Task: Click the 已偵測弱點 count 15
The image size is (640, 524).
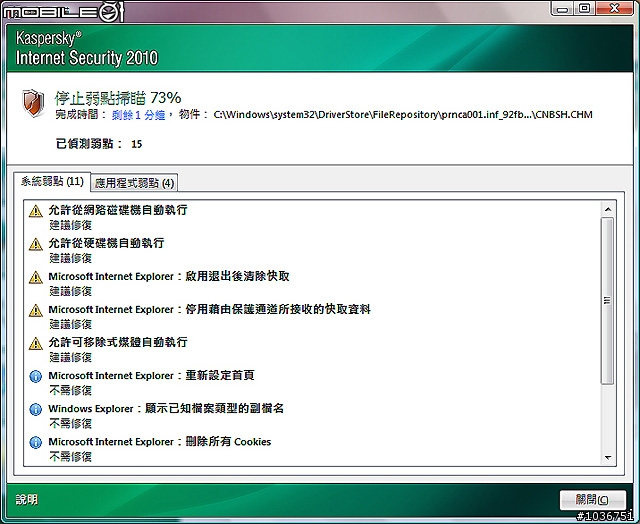Action: coord(136,144)
